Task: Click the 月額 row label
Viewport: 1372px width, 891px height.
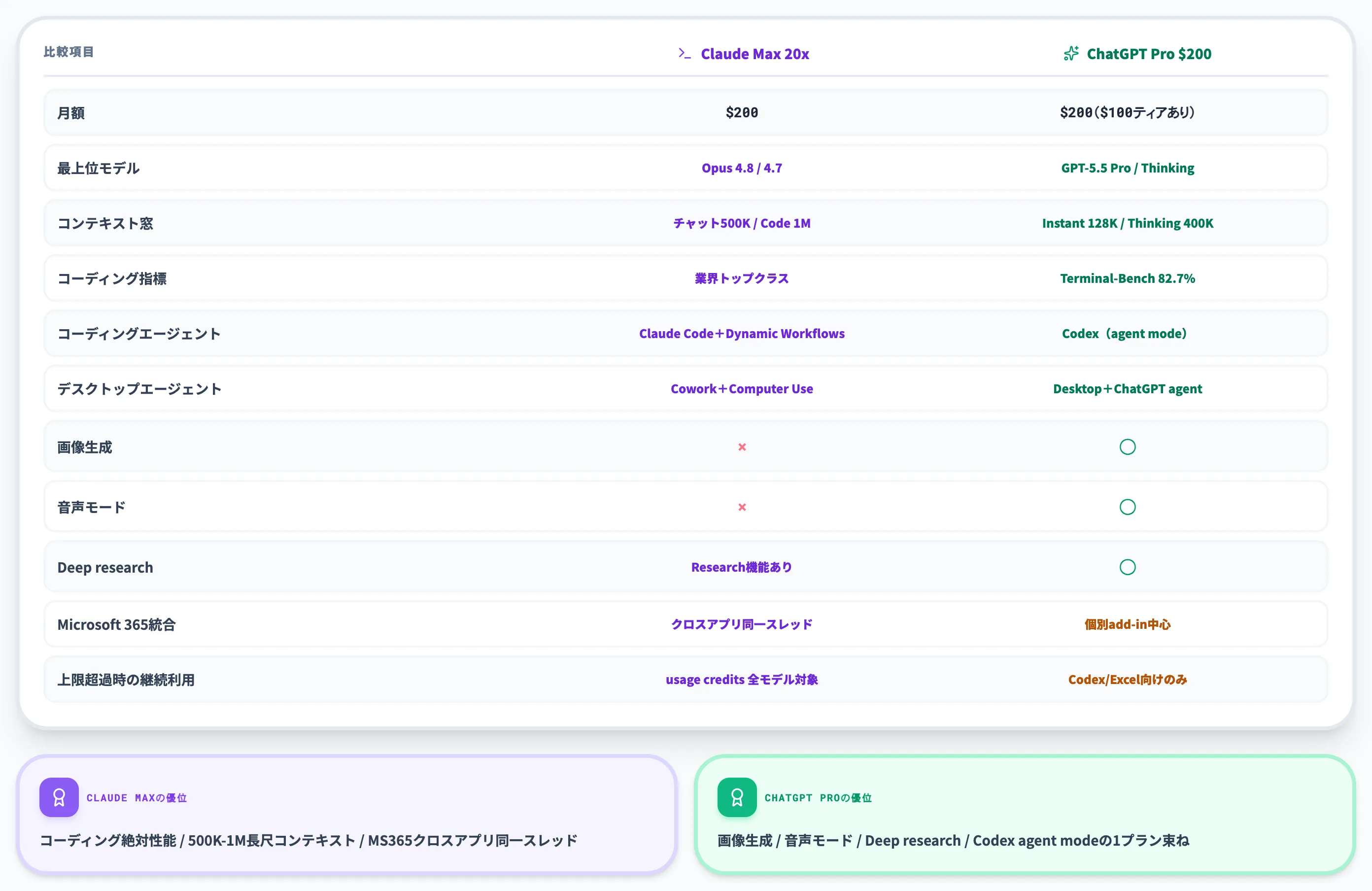Action: [x=71, y=113]
